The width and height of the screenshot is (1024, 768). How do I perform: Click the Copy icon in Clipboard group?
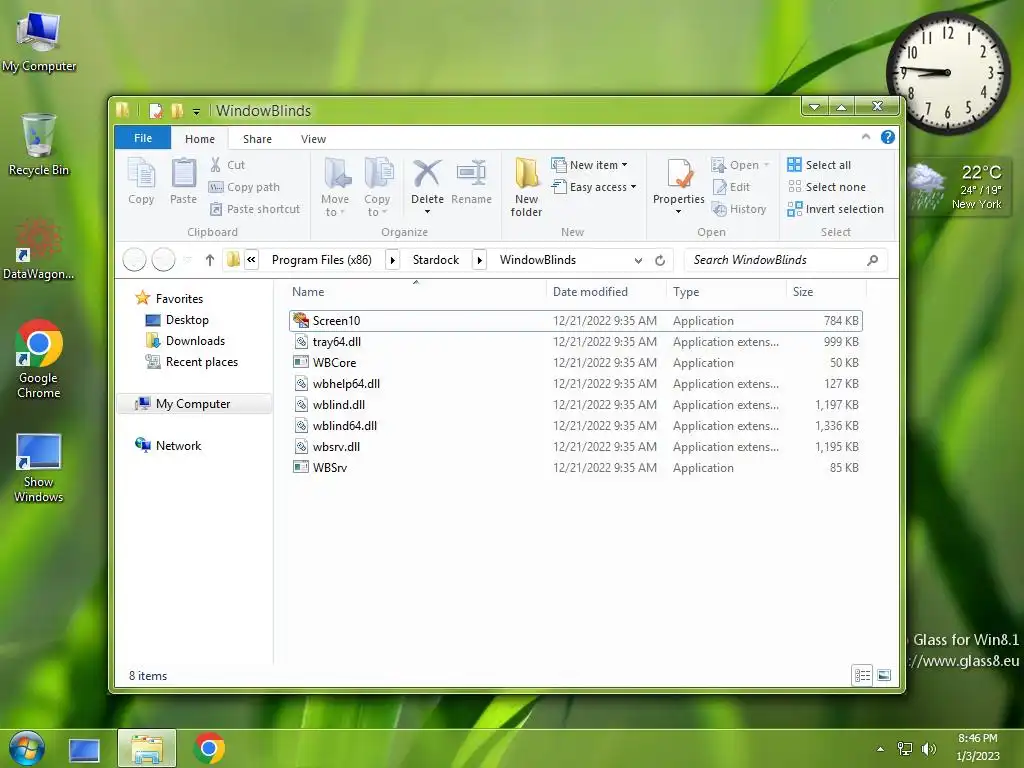141,174
